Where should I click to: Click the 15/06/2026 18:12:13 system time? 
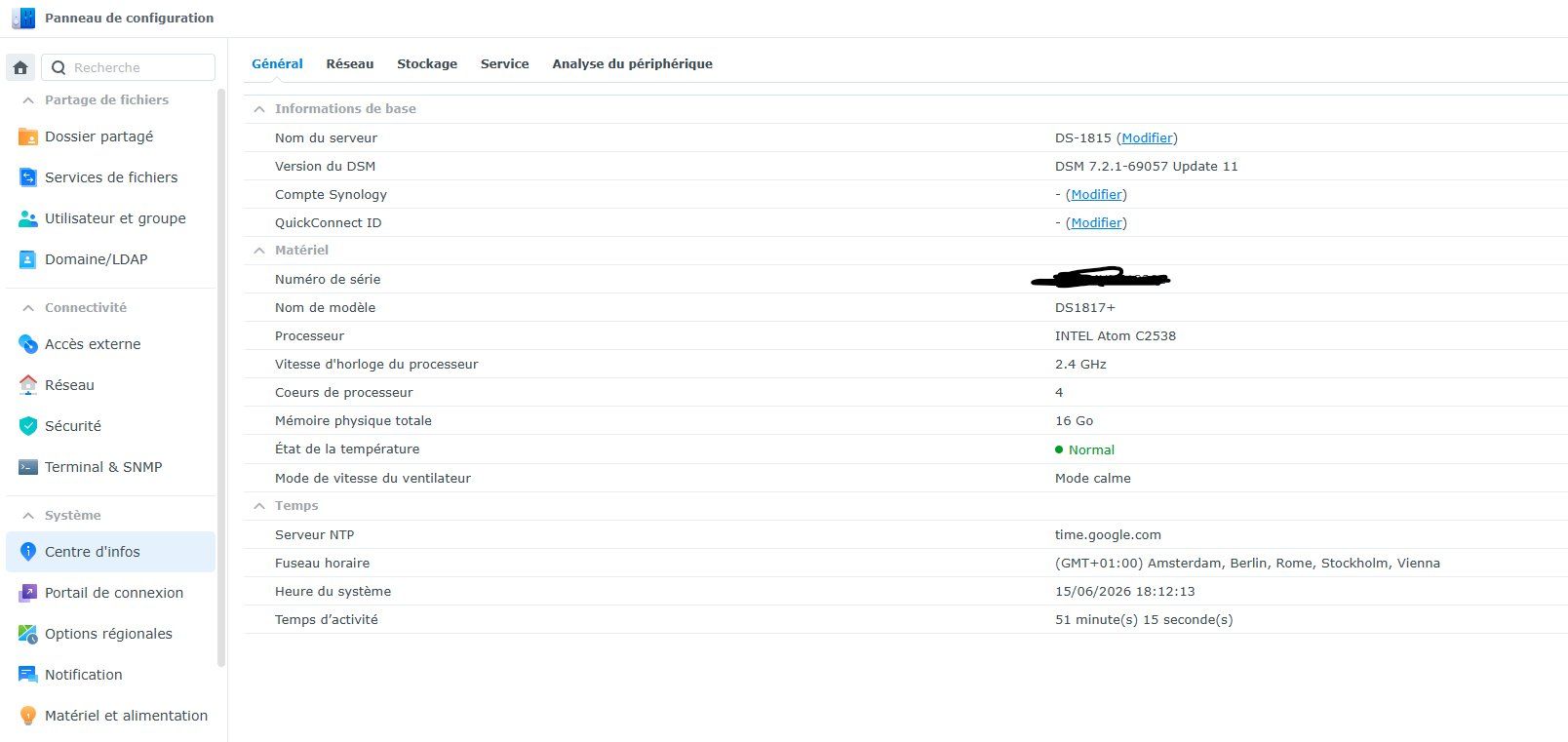(1124, 591)
